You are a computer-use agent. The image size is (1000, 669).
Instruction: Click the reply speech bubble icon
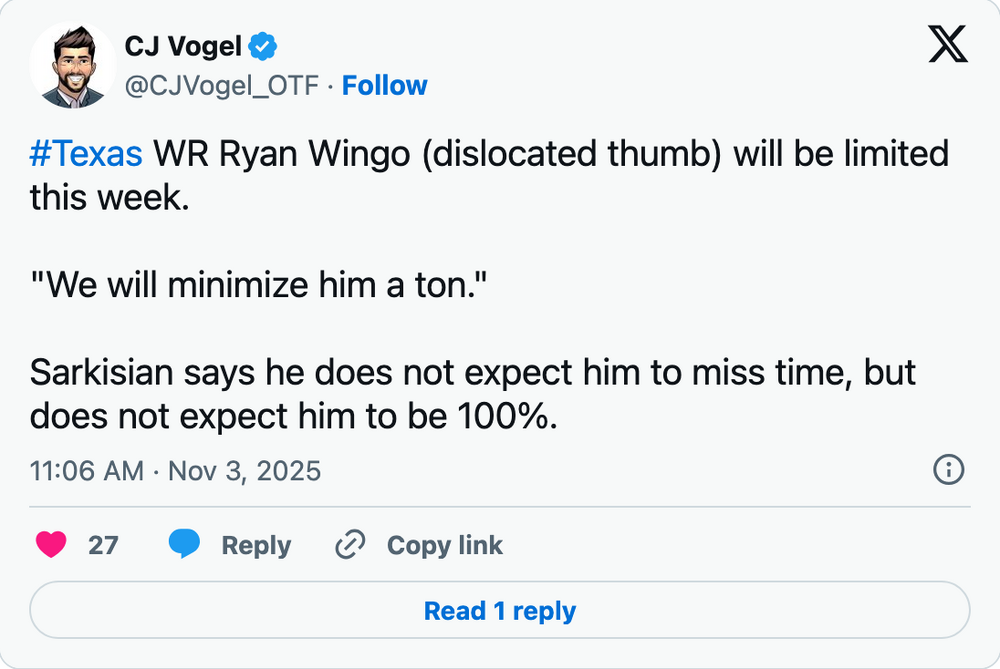pos(185,545)
